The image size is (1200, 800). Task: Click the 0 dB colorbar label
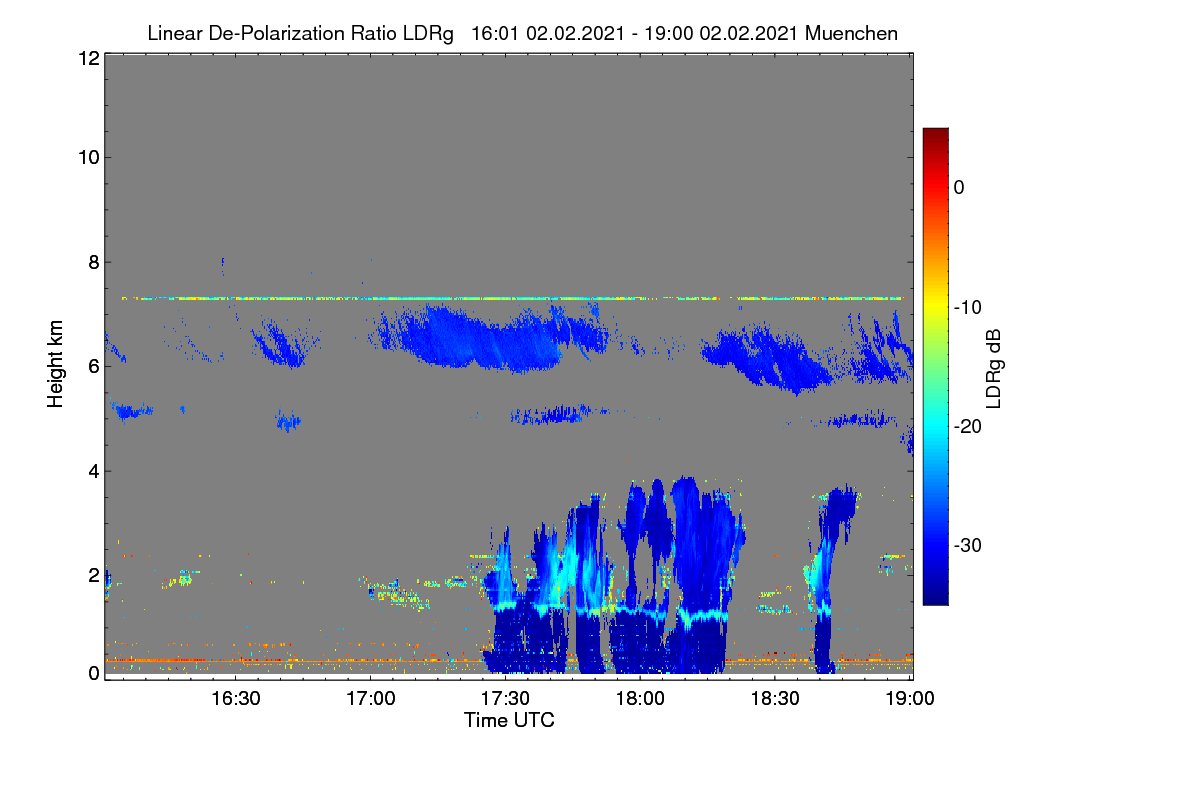click(959, 187)
